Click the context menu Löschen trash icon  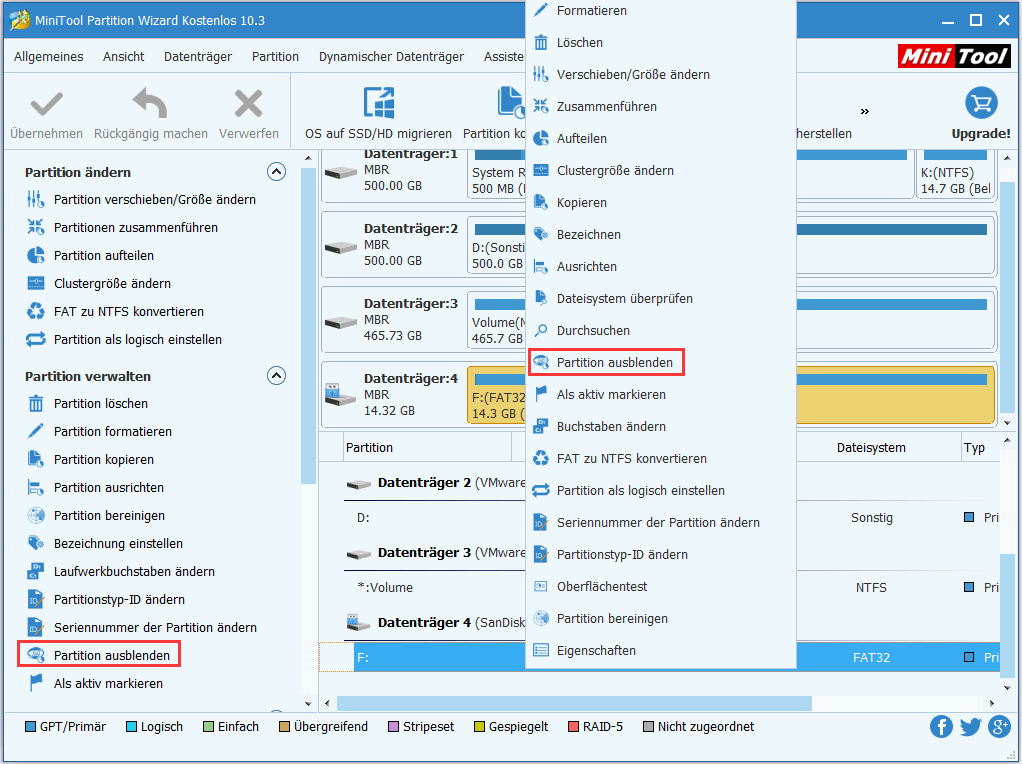click(541, 42)
